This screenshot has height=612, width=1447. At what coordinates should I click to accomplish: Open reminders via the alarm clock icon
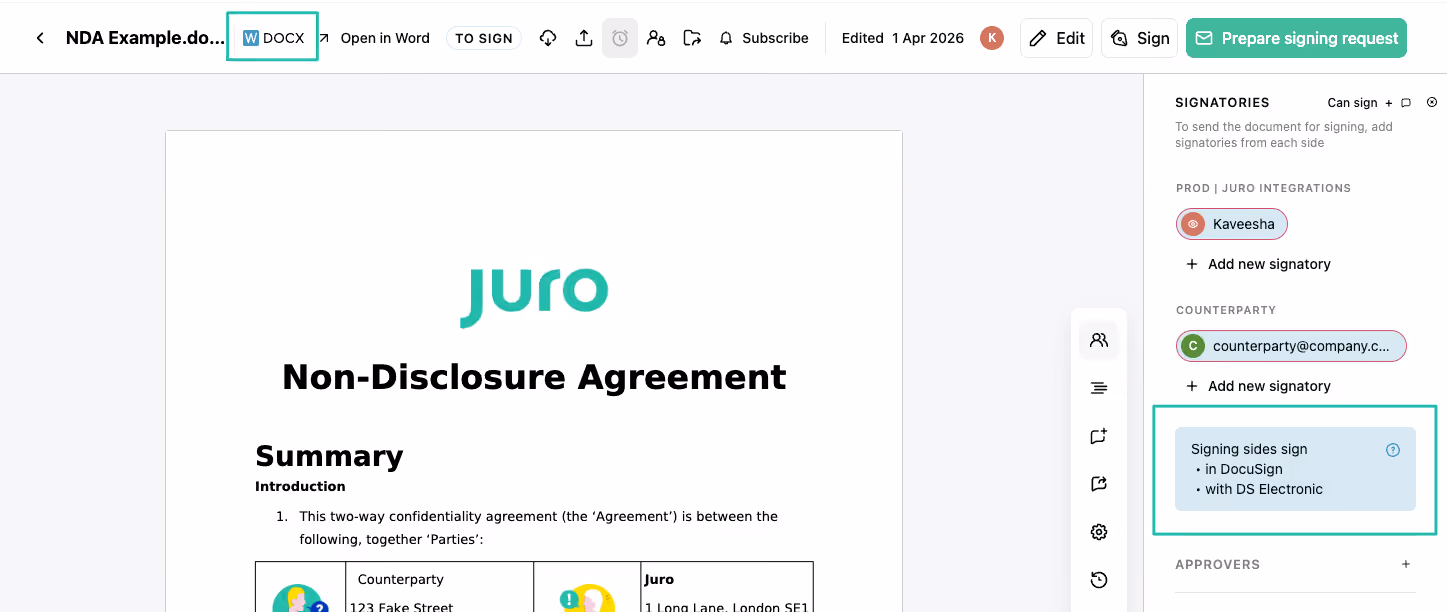pos(620,38)
